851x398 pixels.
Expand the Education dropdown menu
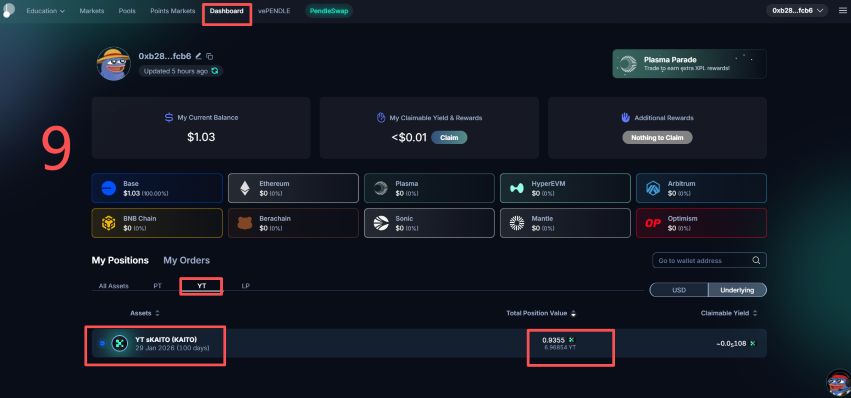pyautogui.click(x=46, y=11)
